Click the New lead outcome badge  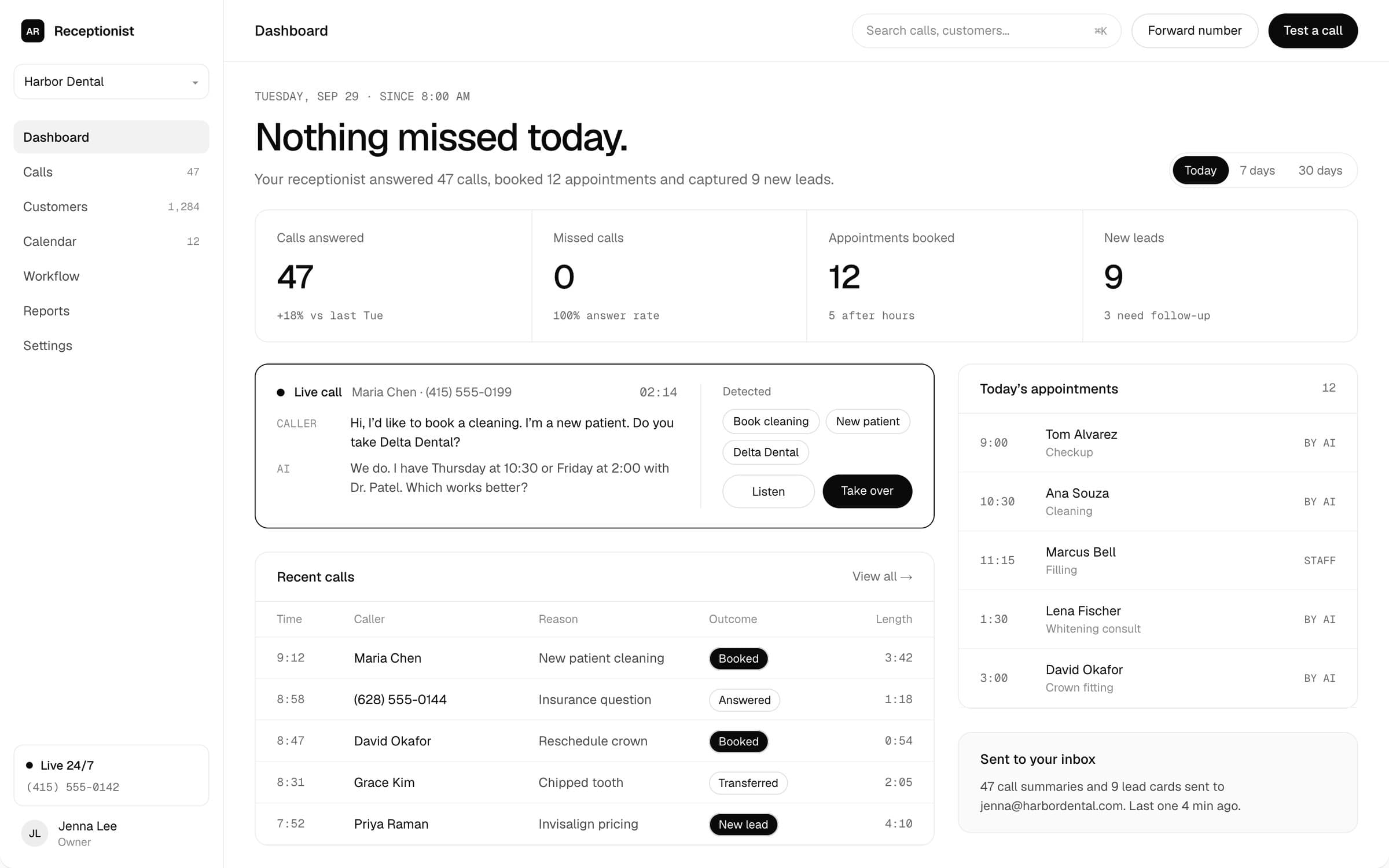click(x=743, y=825)
